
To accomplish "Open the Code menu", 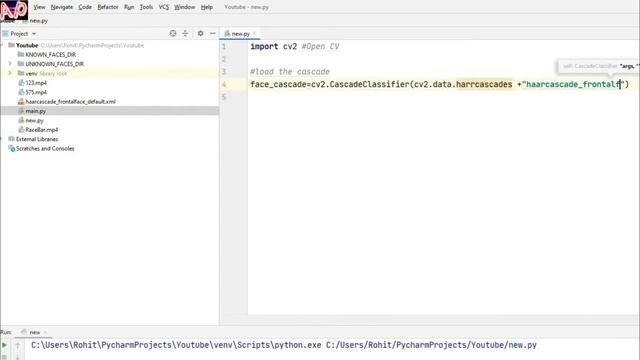I will click(85, 7).
